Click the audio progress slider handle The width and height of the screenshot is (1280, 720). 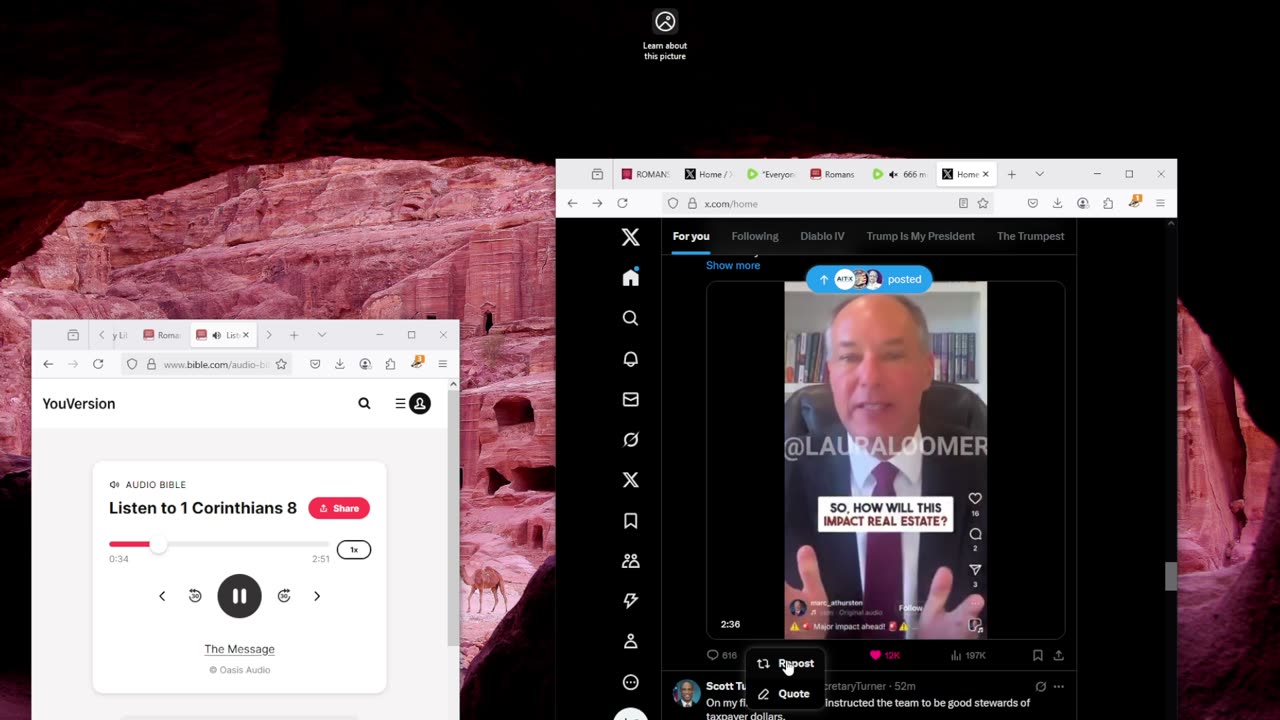pos(158,544)
